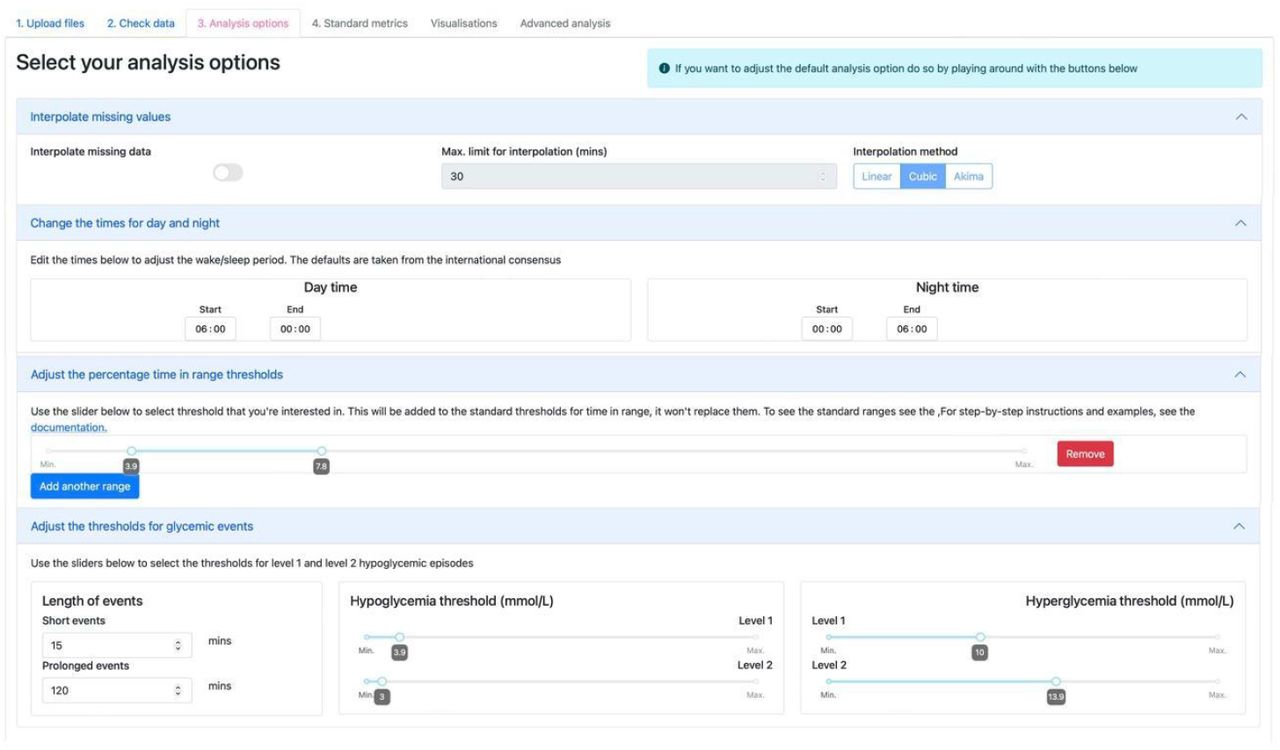The image size is (1280, 750).
Task: Click the info icon in the hint banner
Action: [664, 69]
